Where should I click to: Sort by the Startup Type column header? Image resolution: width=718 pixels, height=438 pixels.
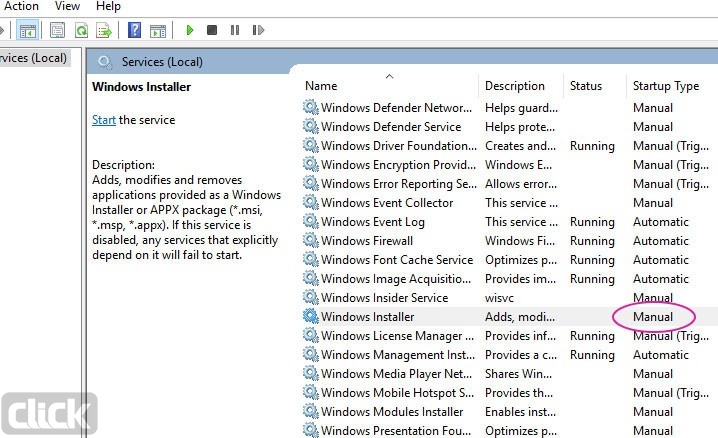pyautogui.click(x=666, y=86)
